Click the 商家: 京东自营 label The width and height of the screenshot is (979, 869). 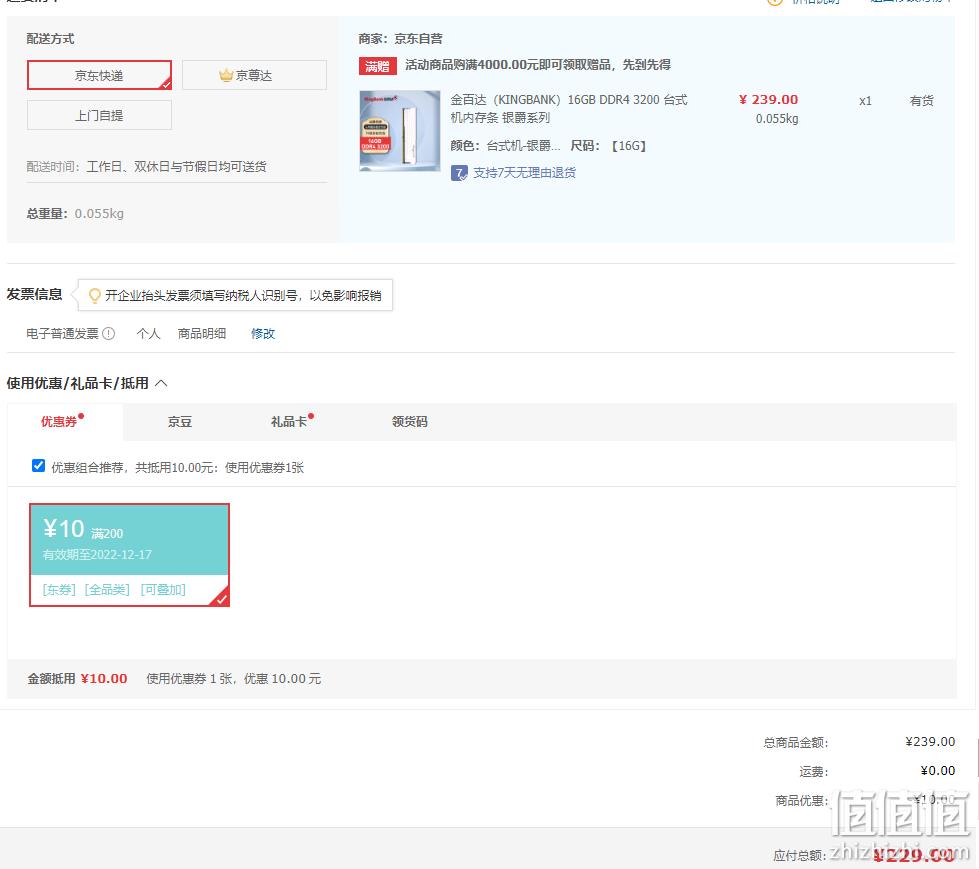click(400, 39)
